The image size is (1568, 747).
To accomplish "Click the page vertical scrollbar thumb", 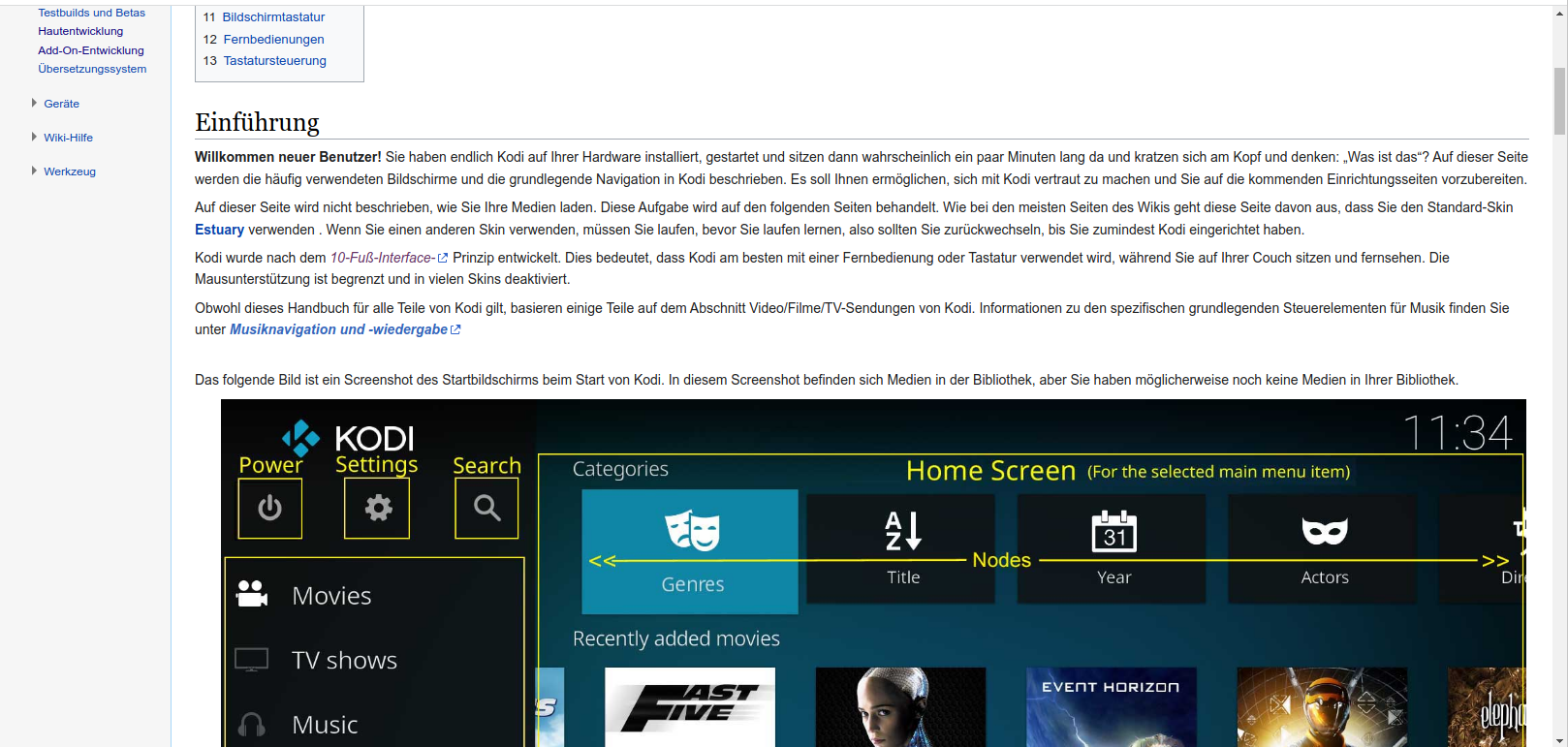I will coord(1559,101).
